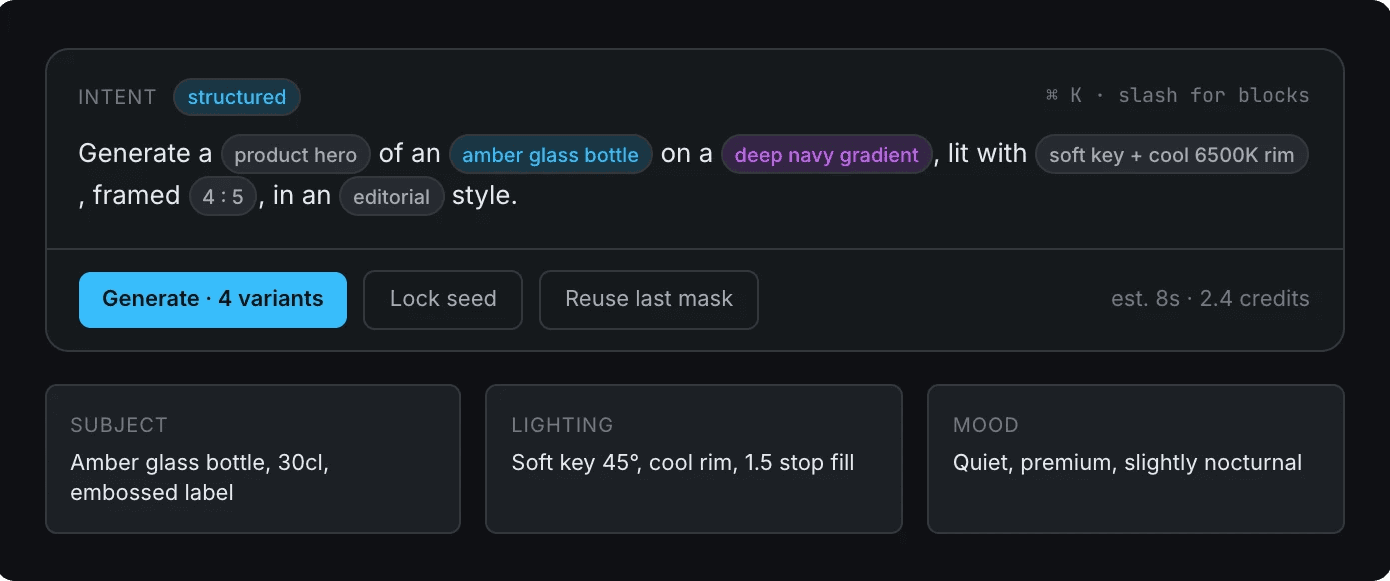
Task: Click the words 'Generate a' in prompt
Action: [145, 154]
